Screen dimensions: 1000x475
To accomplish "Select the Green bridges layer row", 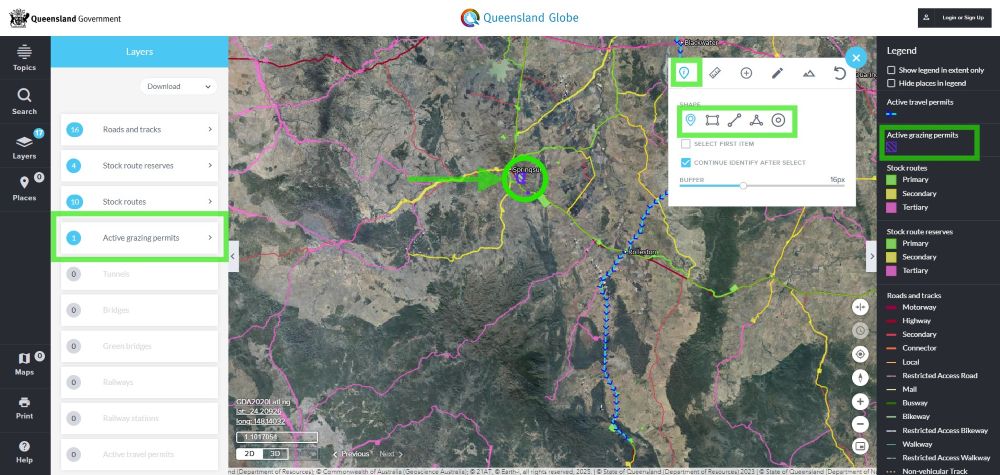I will [x=139, y=346].
